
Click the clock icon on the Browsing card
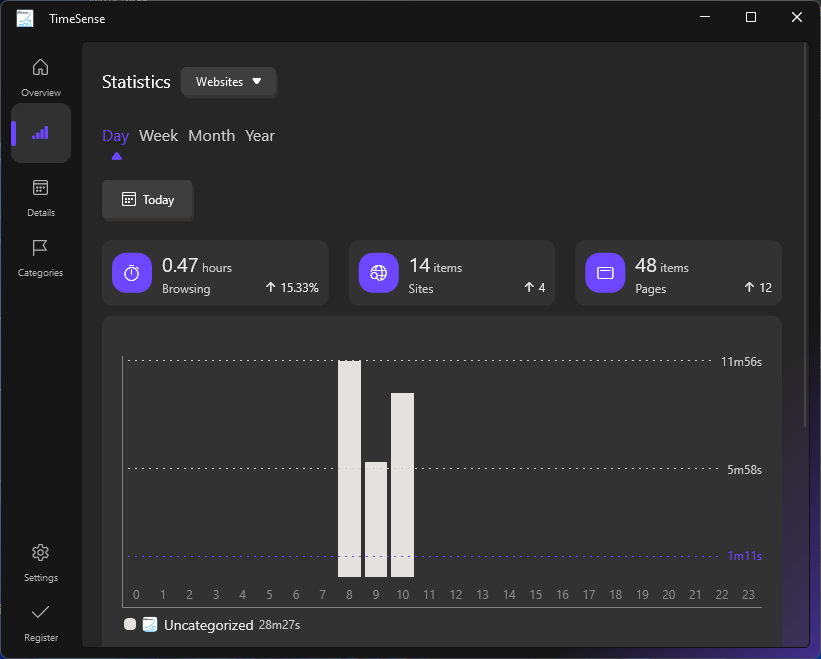[131, 272]
